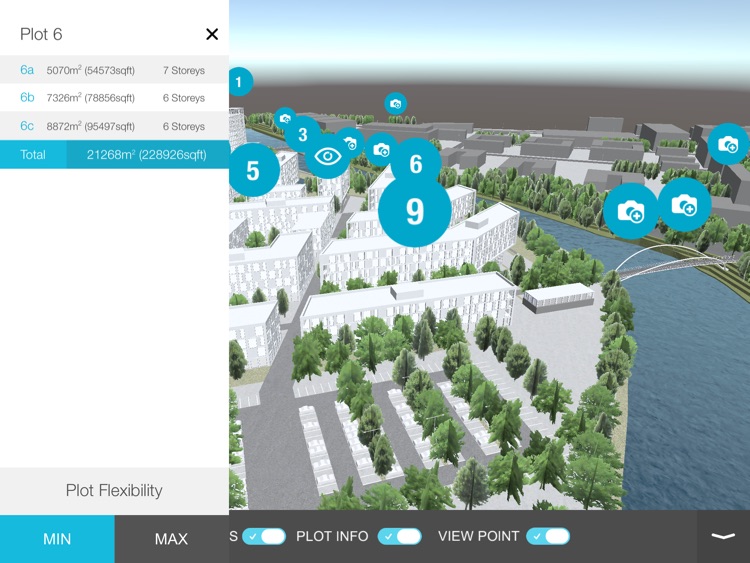
Task: Collapse the bottom toolbar with chevron
Action: [723, 536]
